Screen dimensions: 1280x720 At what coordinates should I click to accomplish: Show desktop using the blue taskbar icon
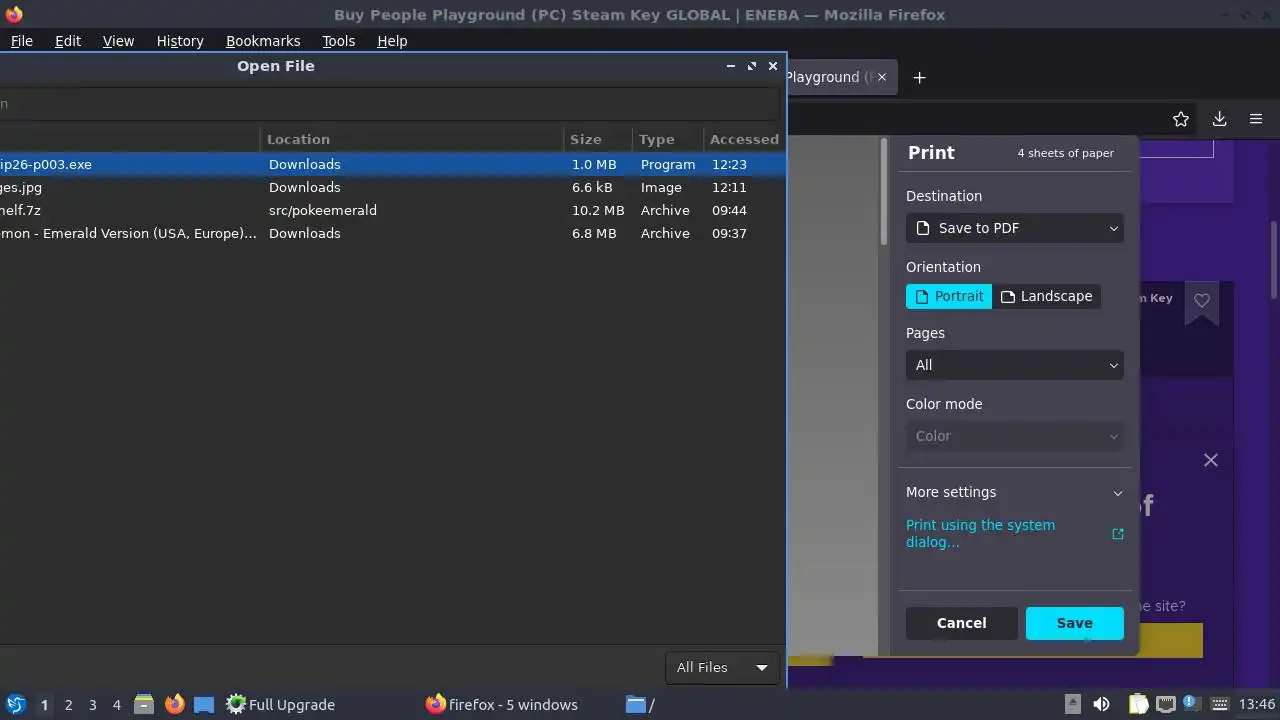[204, 704]
